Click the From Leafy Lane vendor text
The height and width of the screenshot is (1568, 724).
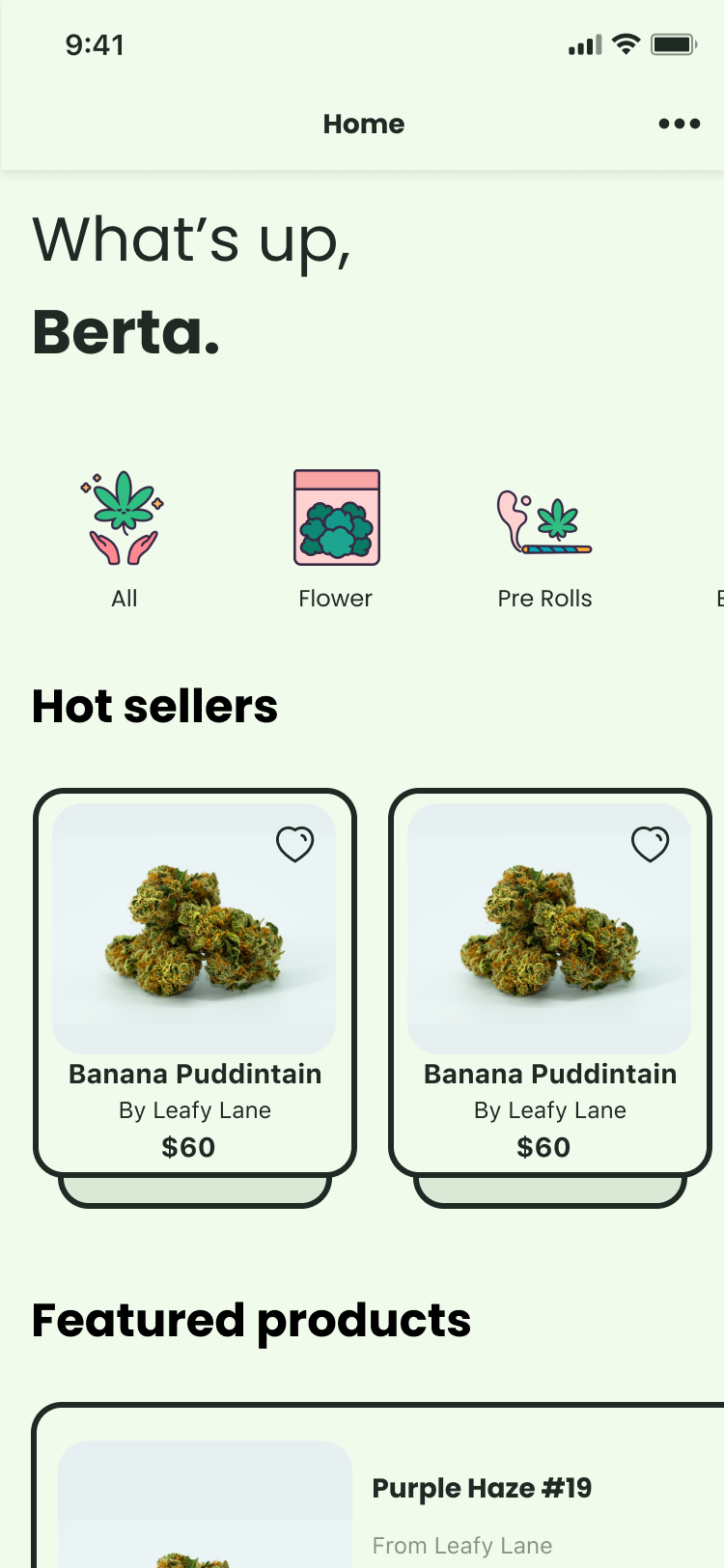(462, 1546)
